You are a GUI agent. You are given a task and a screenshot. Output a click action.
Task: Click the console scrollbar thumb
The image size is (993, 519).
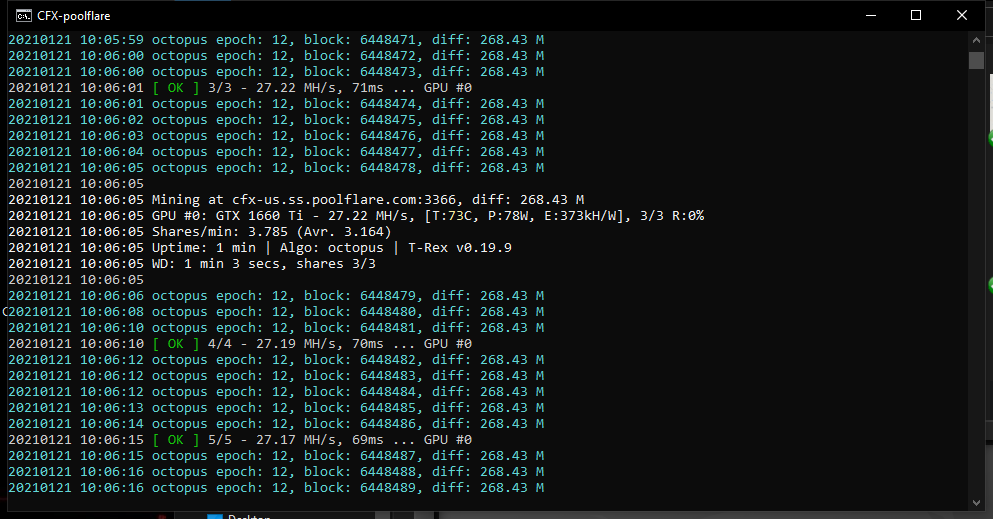976,60
